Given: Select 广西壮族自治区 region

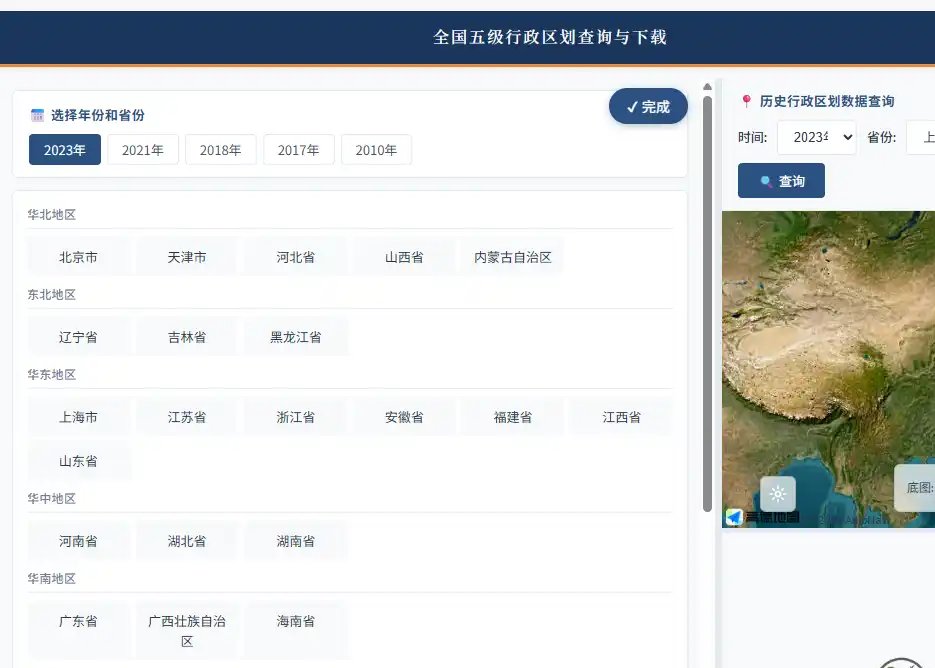Looking at the screenshot, I should pyautogui.click(x=187, y=631).
